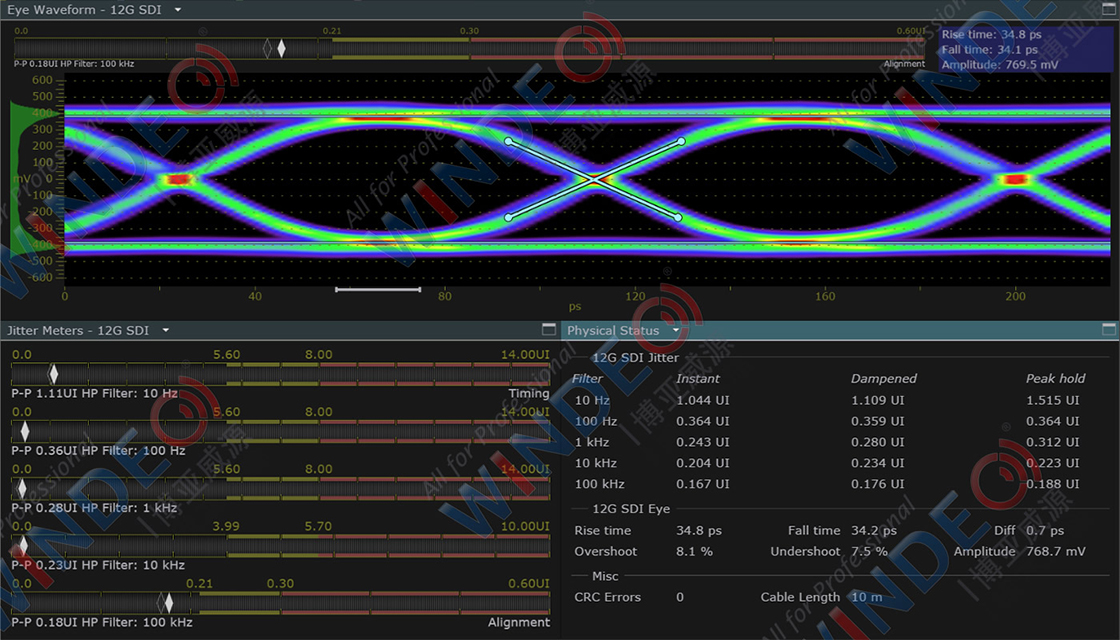This screenshot has height=640, width=1120.
Task: Expand the Physical Status panel dropdown arrow
Action: [x=676, y=330]
